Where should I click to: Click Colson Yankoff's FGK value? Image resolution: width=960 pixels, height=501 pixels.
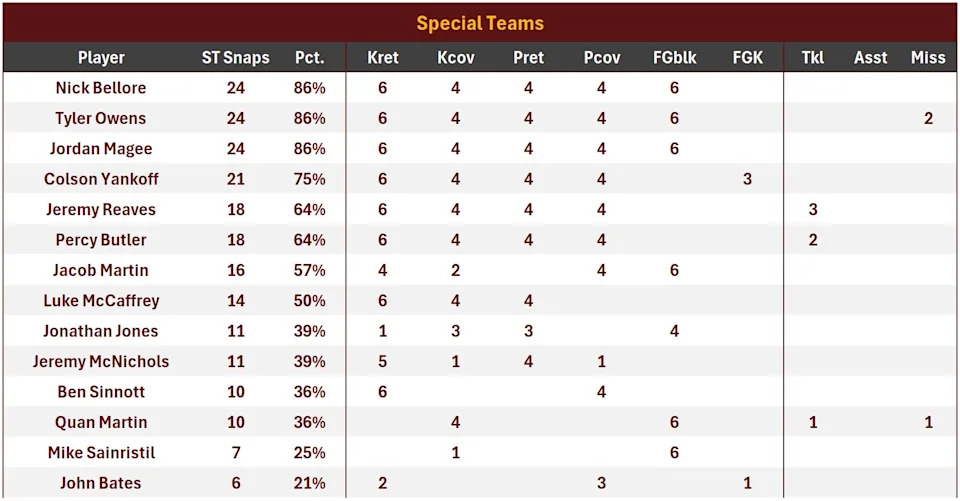click(x=747, y=179)
